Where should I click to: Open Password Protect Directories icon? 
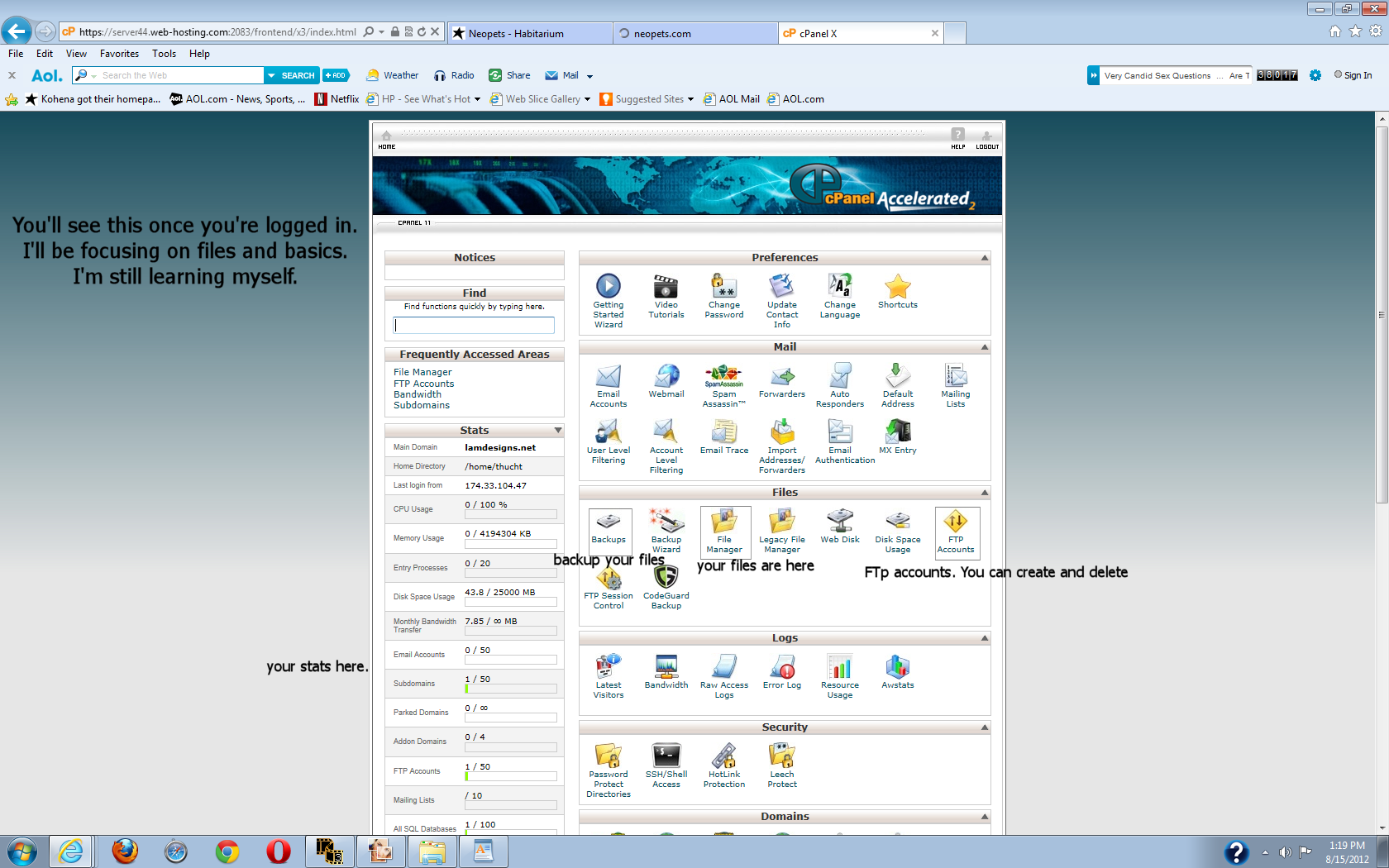609,756
